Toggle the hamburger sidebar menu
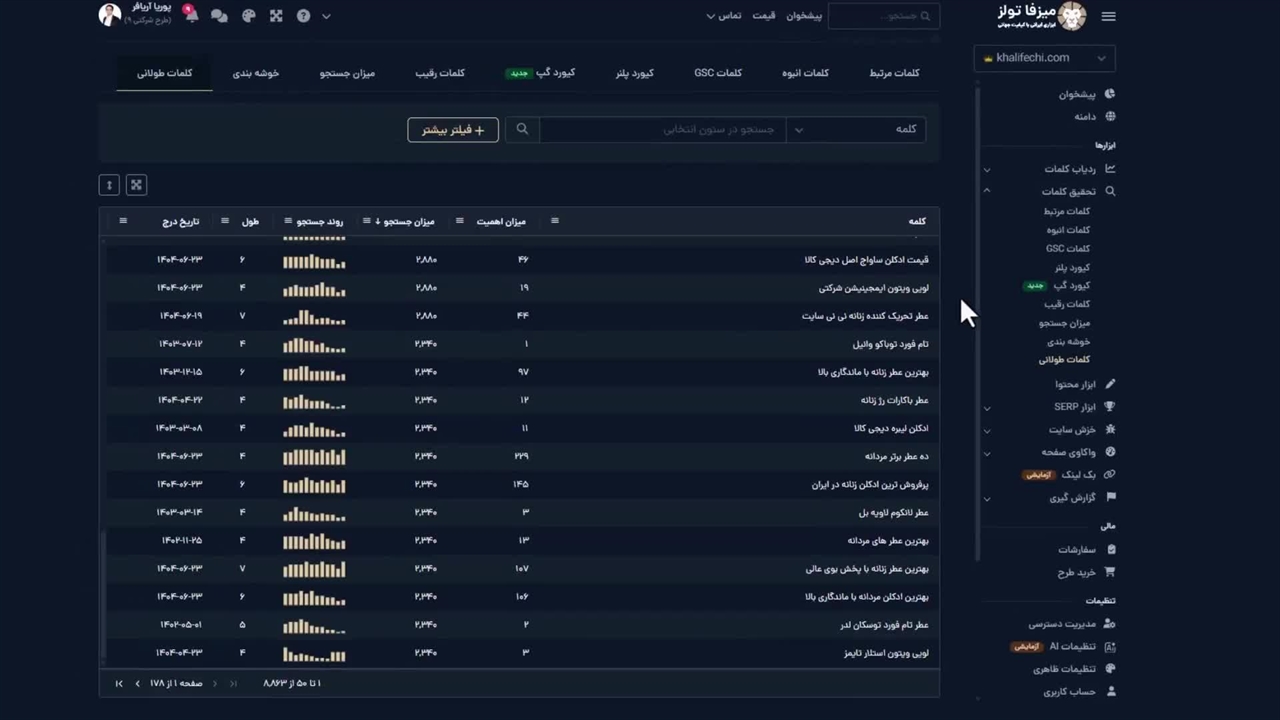The width and height of the screenshot is (1280, 720). 1108,16
